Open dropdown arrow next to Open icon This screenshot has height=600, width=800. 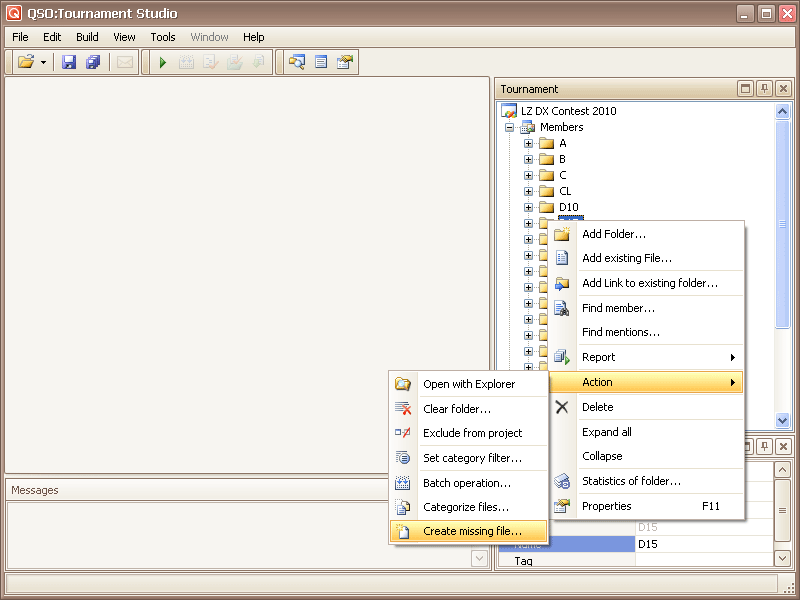coord(44,62)
